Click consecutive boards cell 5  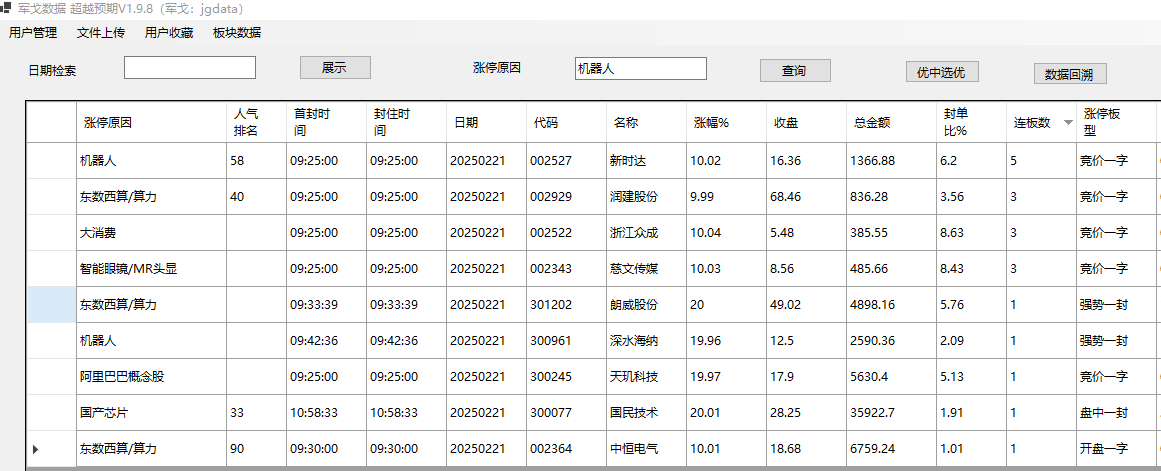[x=1041, y=161]
